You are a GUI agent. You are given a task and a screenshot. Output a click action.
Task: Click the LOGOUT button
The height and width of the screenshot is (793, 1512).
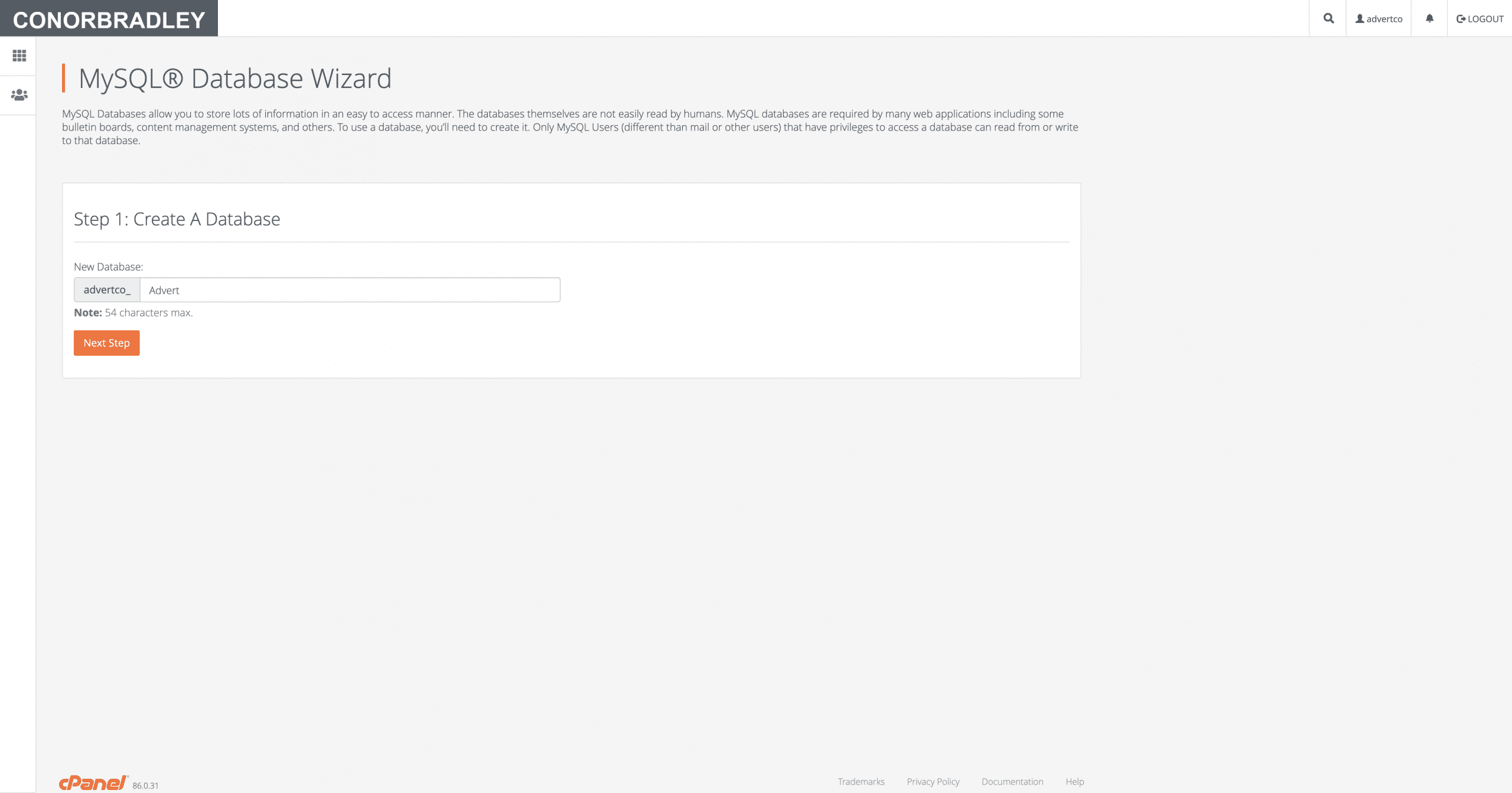(x=1480, y=19)
